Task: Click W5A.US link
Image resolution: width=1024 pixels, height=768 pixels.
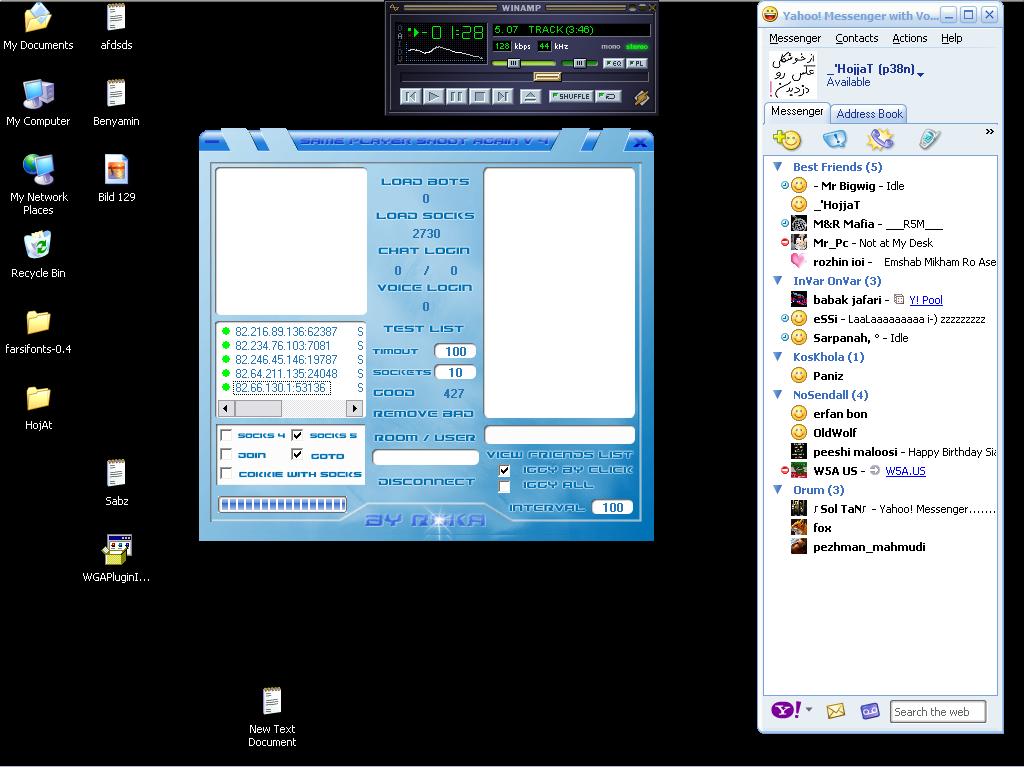Action: click(905, 471)
